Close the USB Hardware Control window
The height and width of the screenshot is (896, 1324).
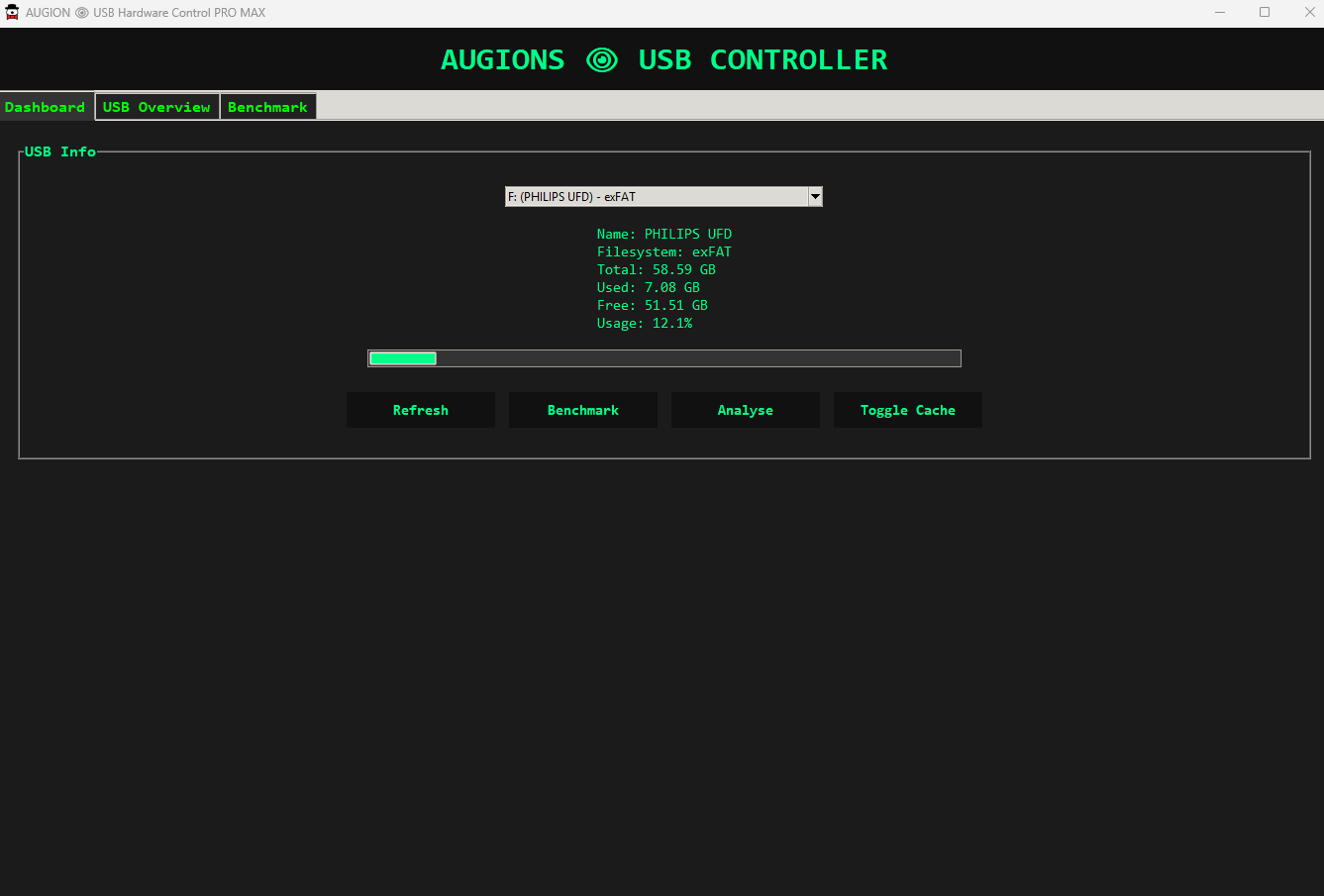(1309, 13)
